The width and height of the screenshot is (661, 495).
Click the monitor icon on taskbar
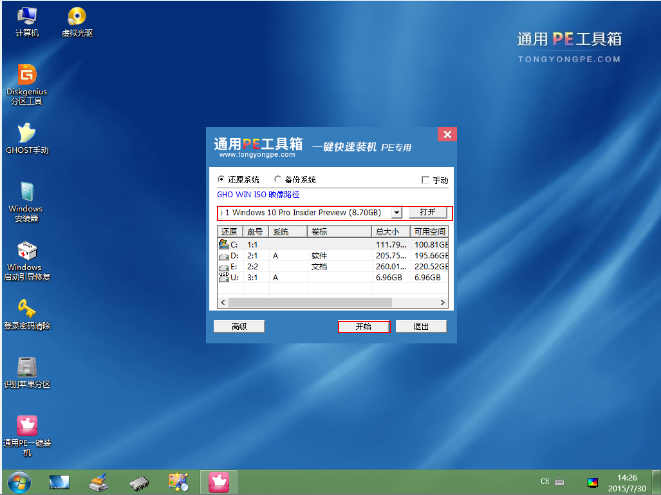click(59, 482)
